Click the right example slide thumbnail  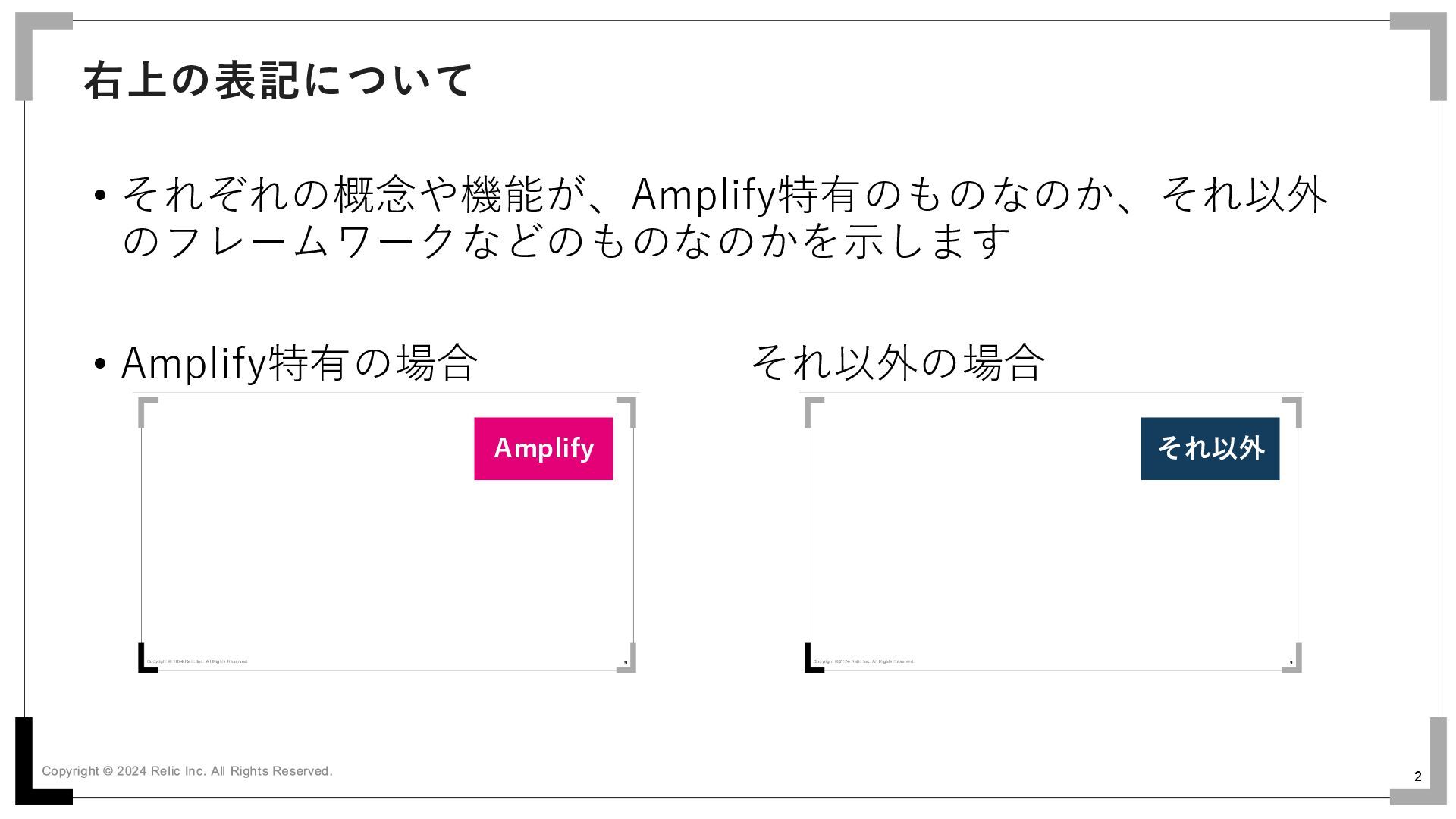[1053, 533]
